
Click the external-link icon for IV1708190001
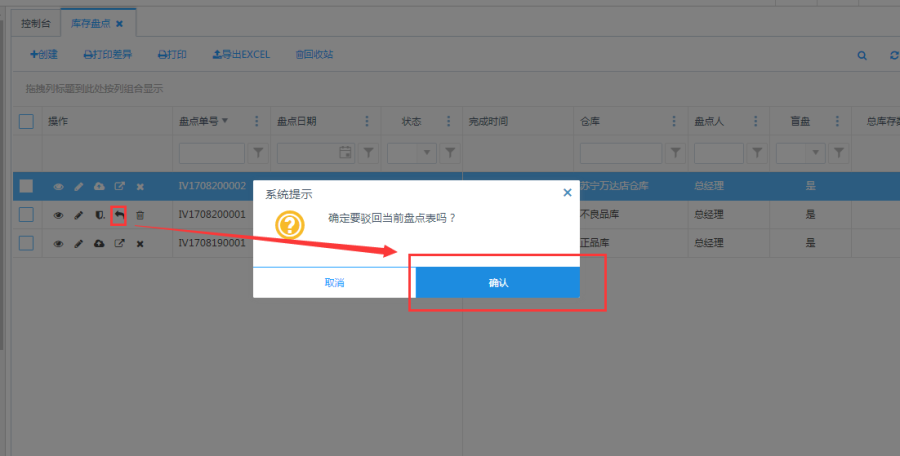coord(120,243)
